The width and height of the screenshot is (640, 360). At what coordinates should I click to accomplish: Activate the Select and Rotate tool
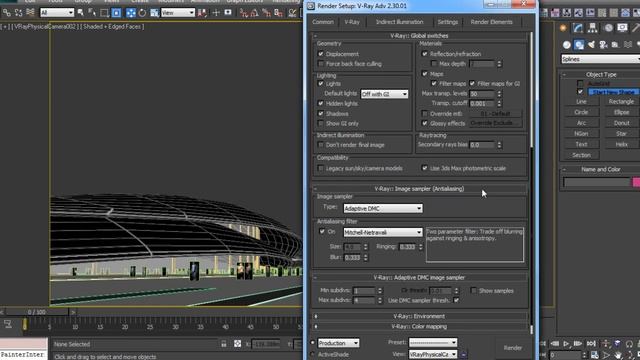coord(142,13)
